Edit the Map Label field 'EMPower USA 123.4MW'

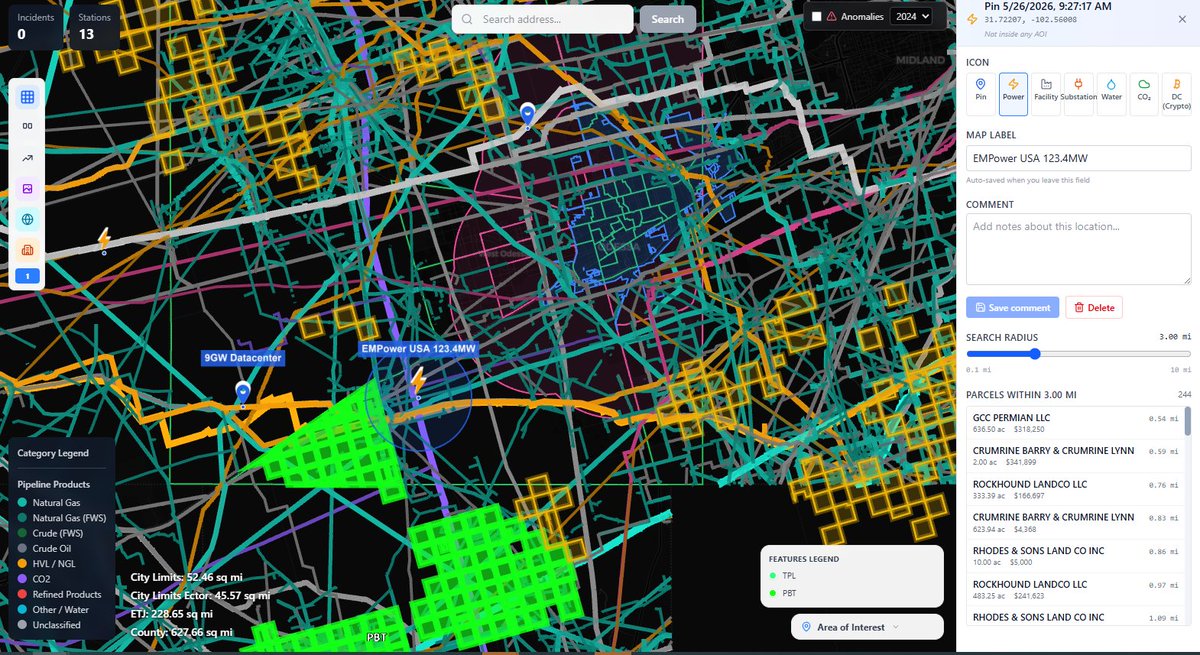pyautogui.click(x=1079, y=158)
